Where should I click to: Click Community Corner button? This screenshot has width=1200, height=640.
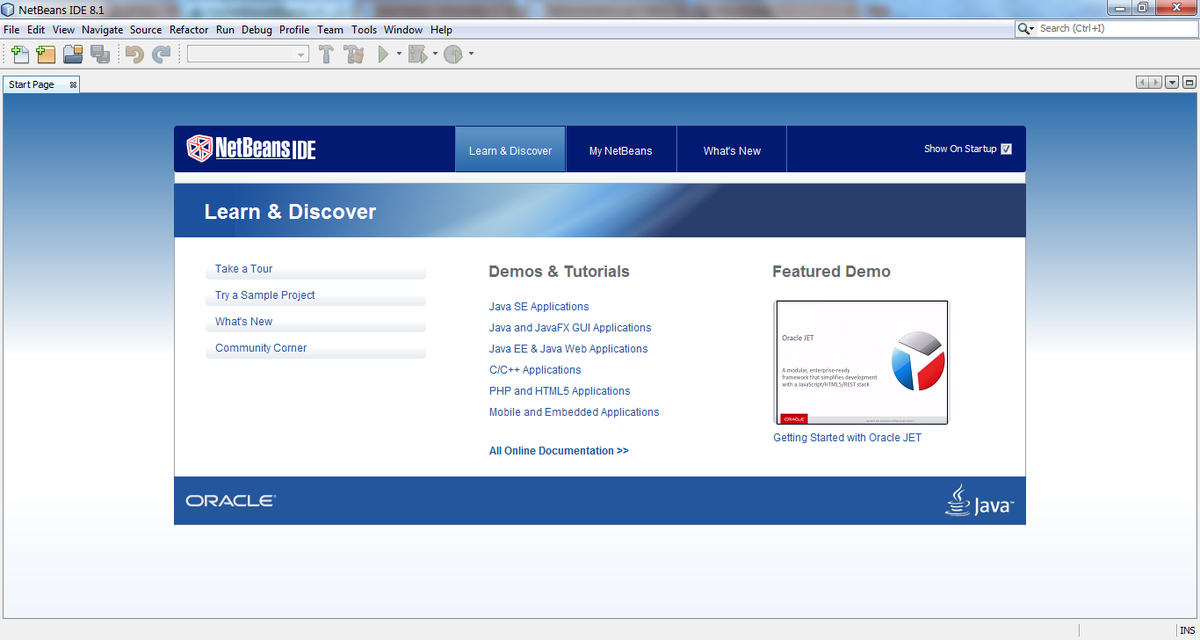coord(316,349)
